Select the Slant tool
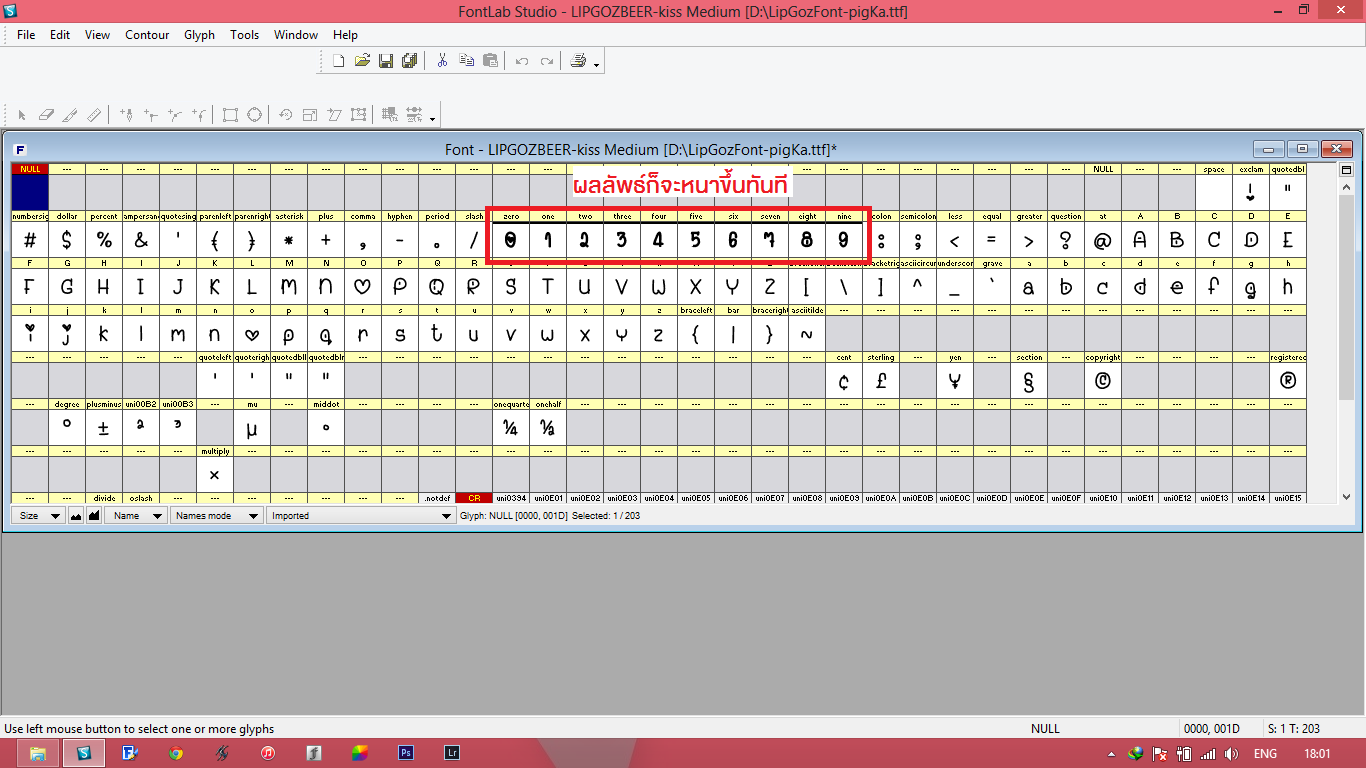Viewport: 1366px width, 768px height. coord(334,115)
